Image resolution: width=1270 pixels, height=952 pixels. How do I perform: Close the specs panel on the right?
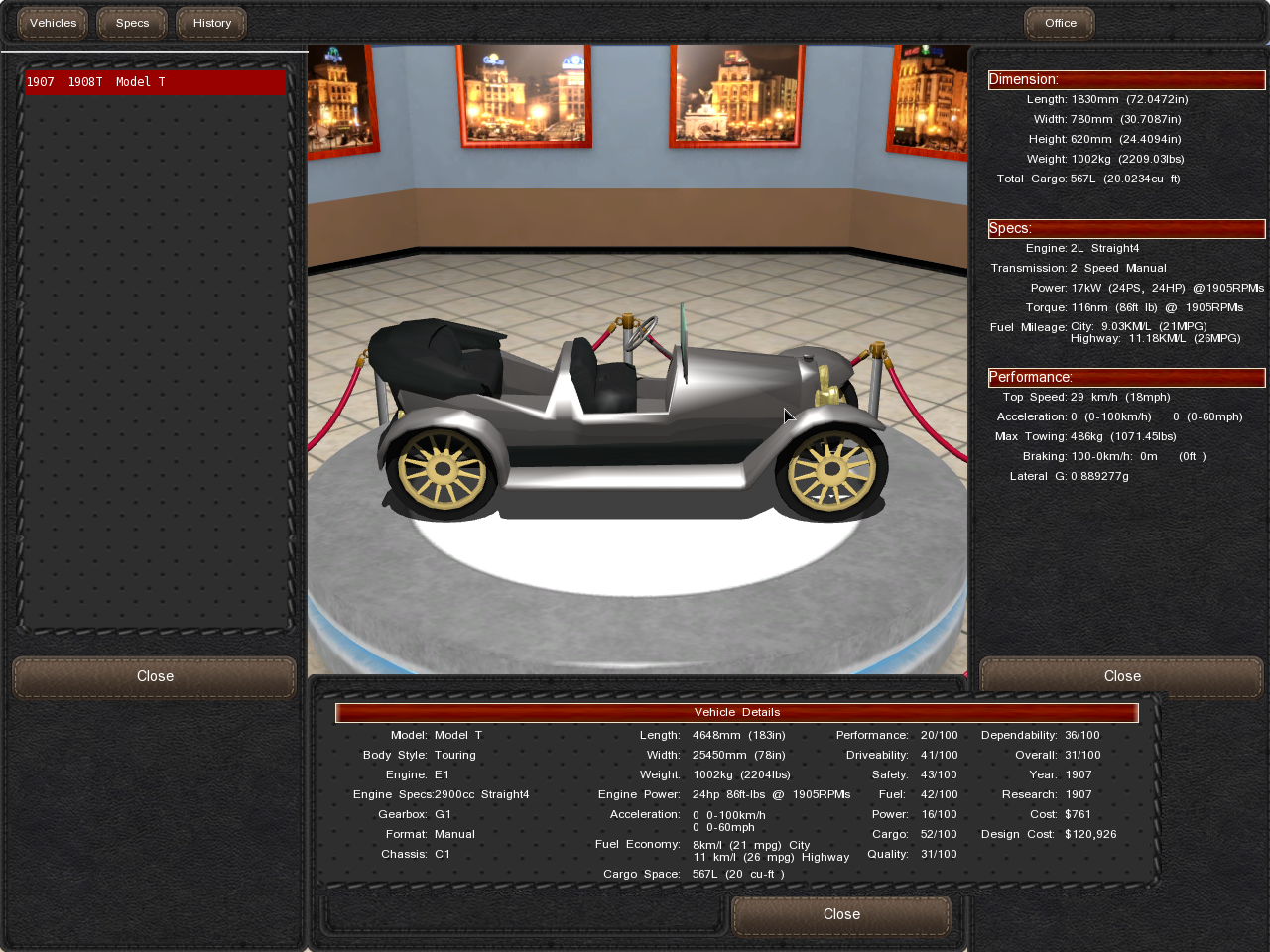click(x=1121, y=676)
